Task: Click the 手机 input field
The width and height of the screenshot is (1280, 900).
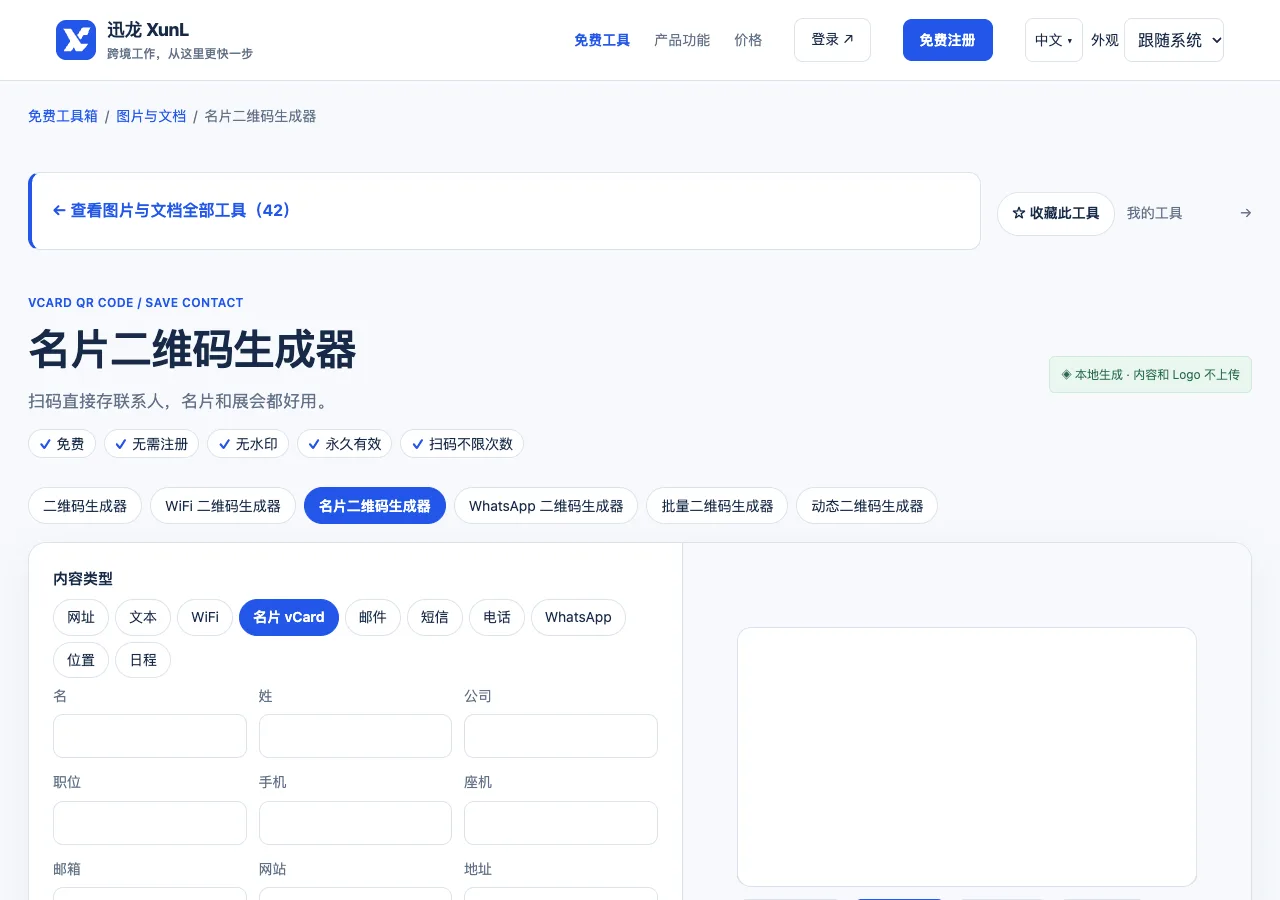Action: (355, 823)
